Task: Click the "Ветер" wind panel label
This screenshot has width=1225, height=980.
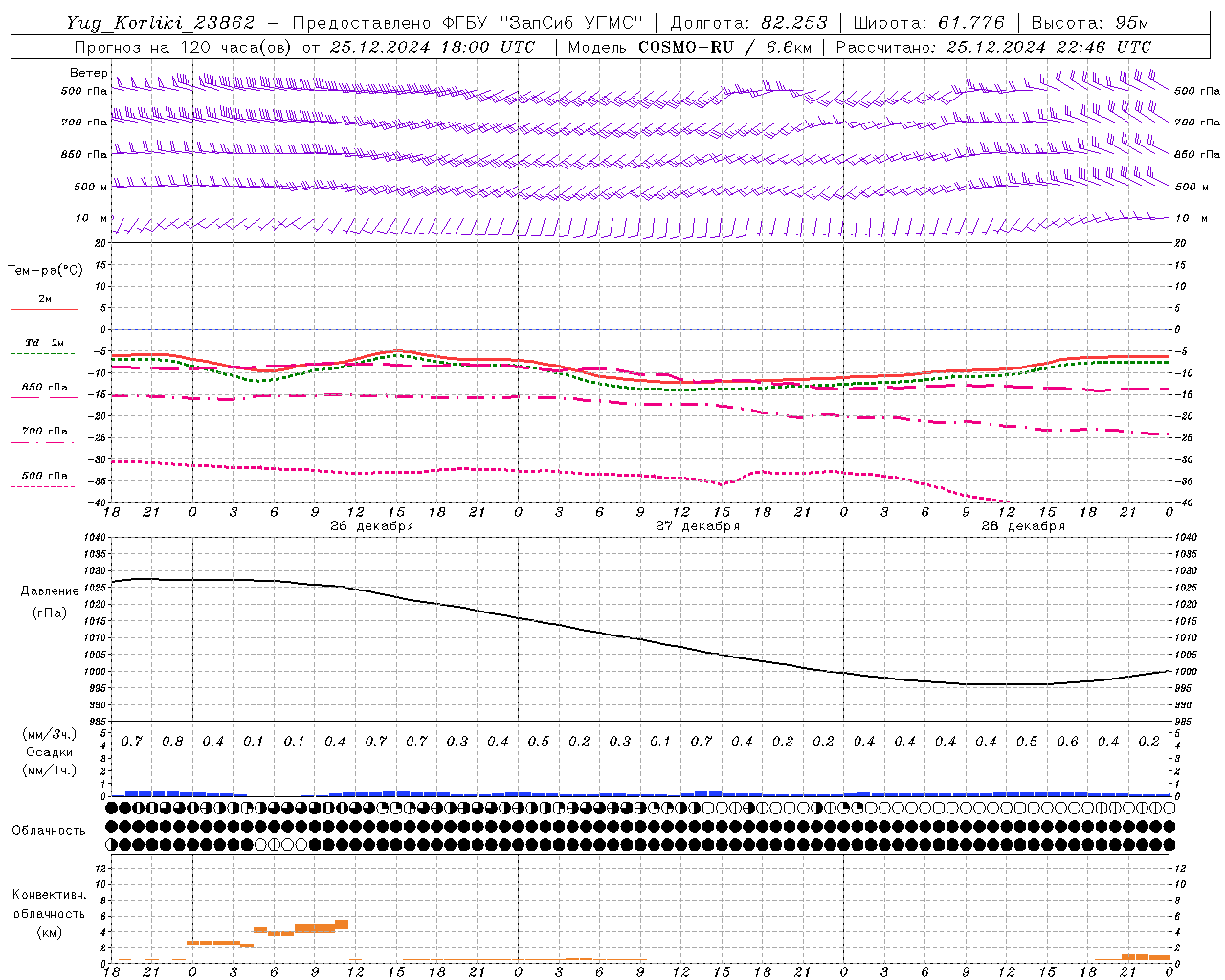Action: (x=89, y=73)
